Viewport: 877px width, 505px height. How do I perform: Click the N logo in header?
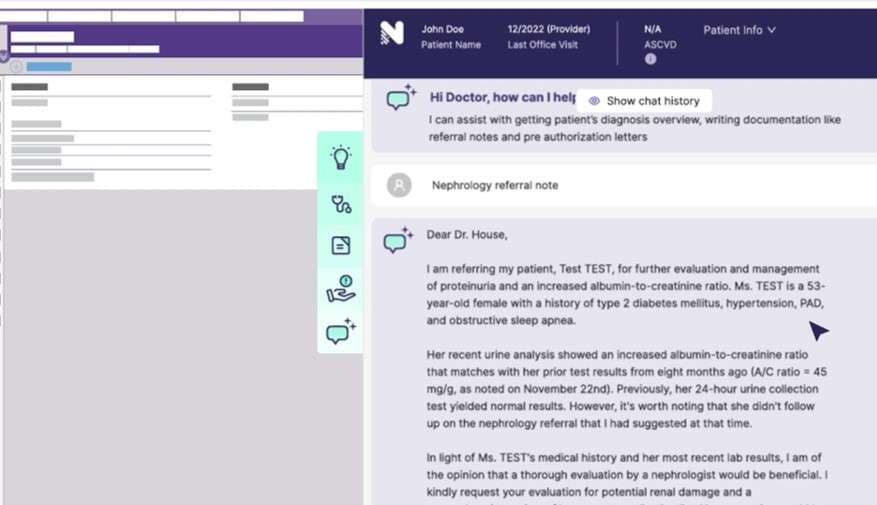(392, 33)
